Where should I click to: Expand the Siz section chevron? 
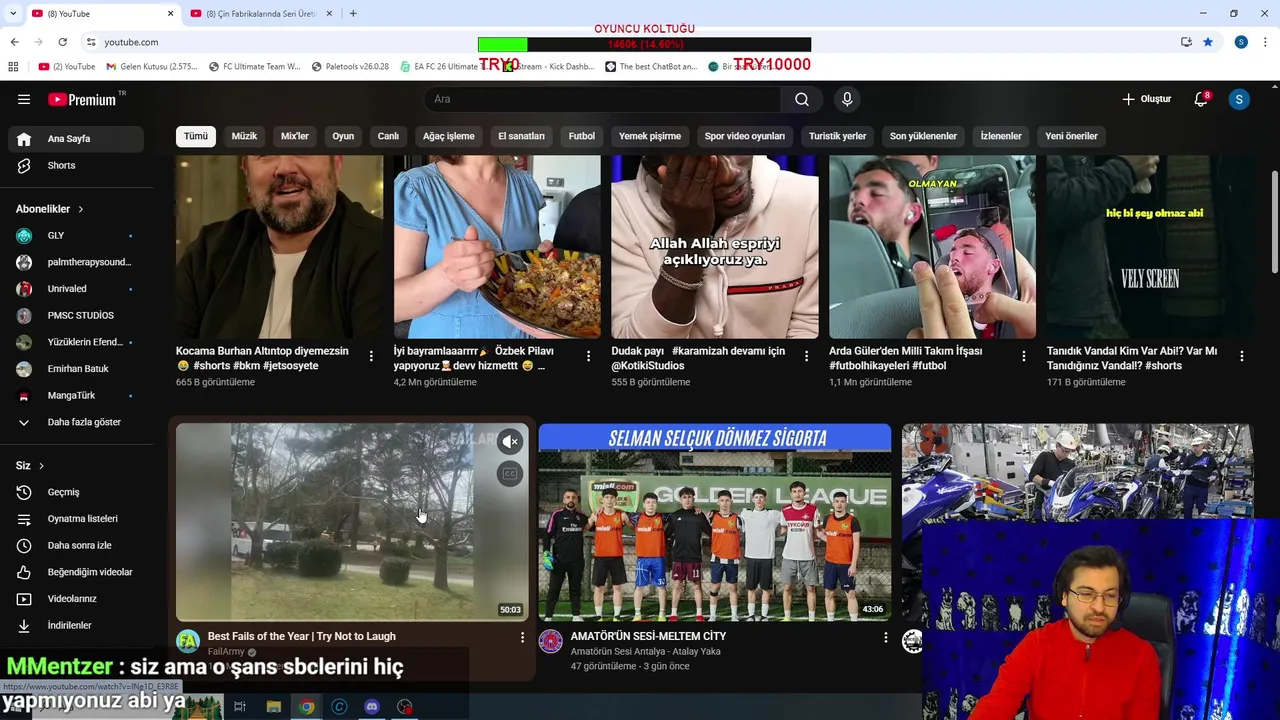[x=41, y=466]
